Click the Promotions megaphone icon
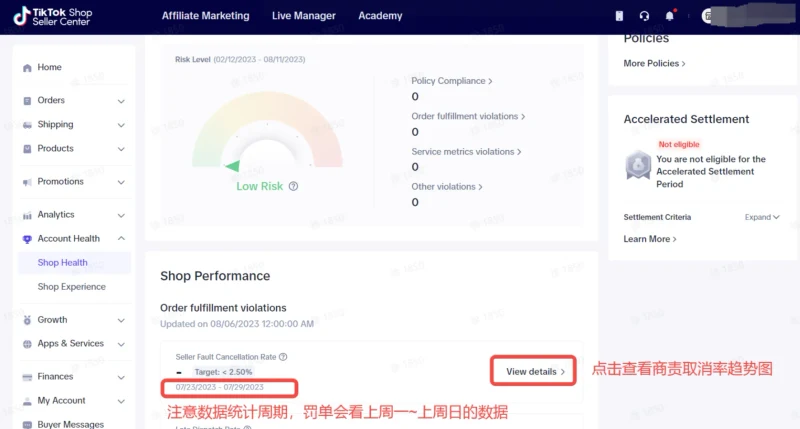The image size is (800, 429). click(27, 182)
